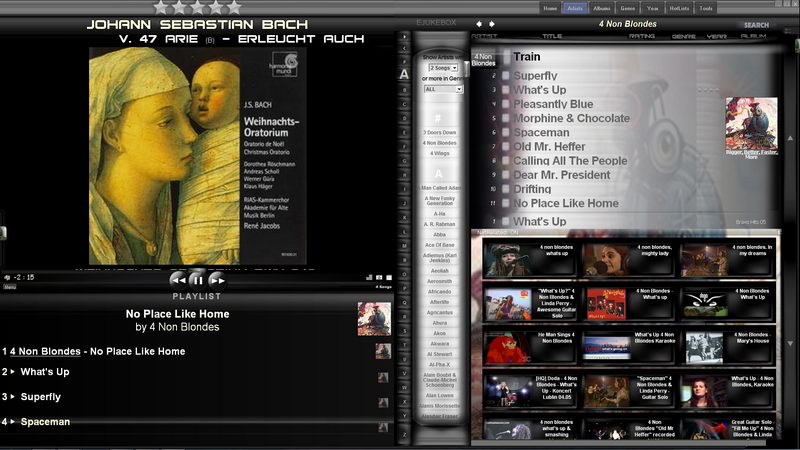
Task: Click the scroll-down arrow right of video list
Action: [790, 344]
